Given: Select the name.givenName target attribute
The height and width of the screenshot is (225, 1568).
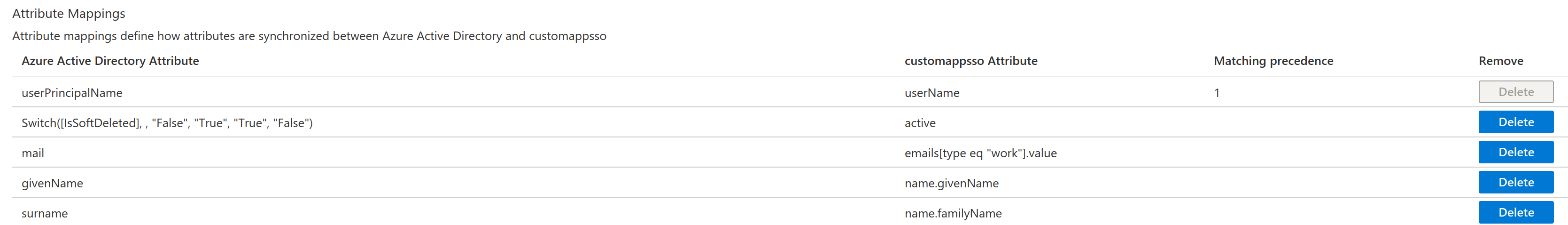Looking at the screenshot, I should 951,184.
